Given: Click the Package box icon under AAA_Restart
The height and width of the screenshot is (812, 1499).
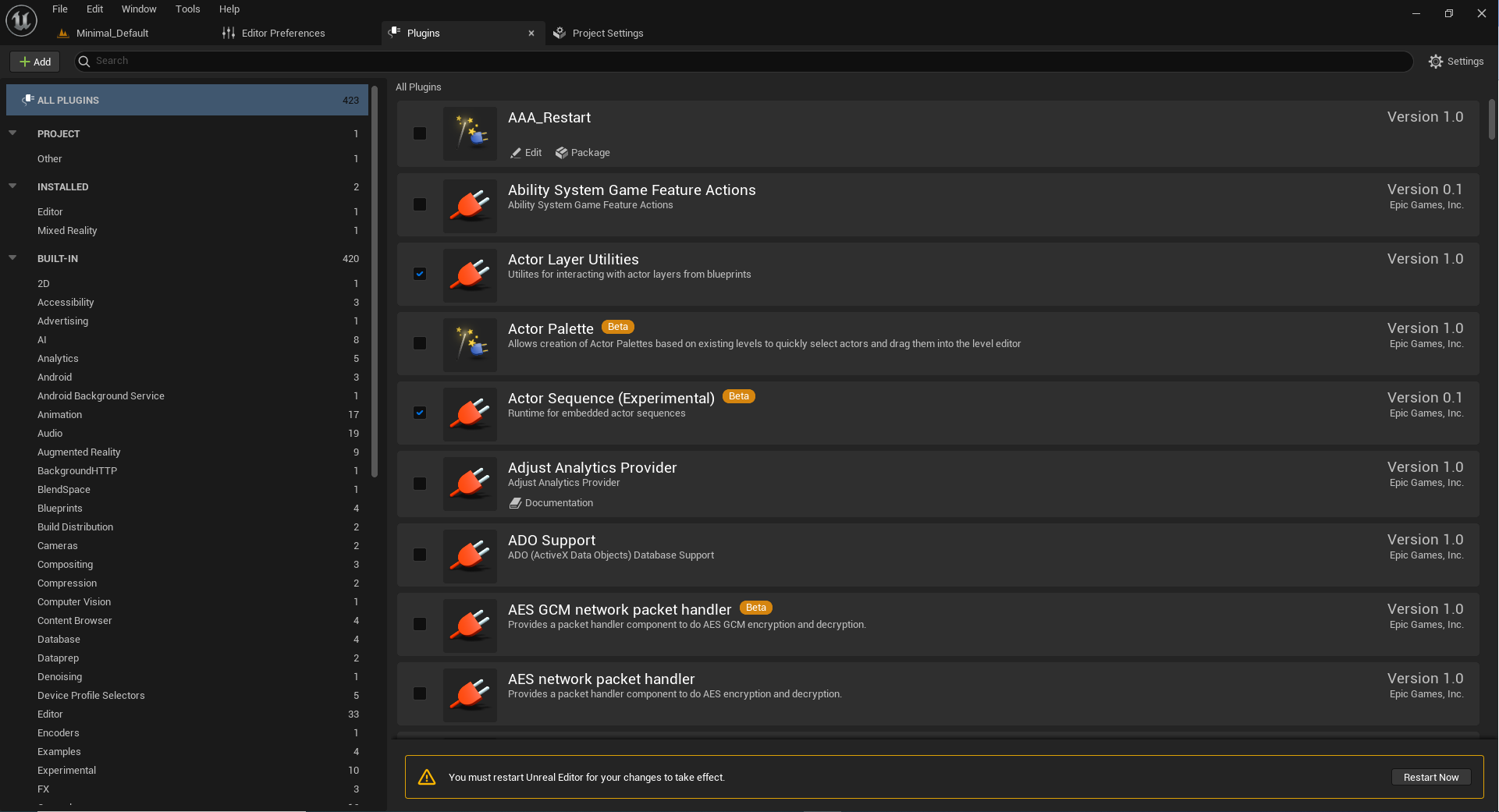Looking at the screenshot, I should [x=561, y=153].
